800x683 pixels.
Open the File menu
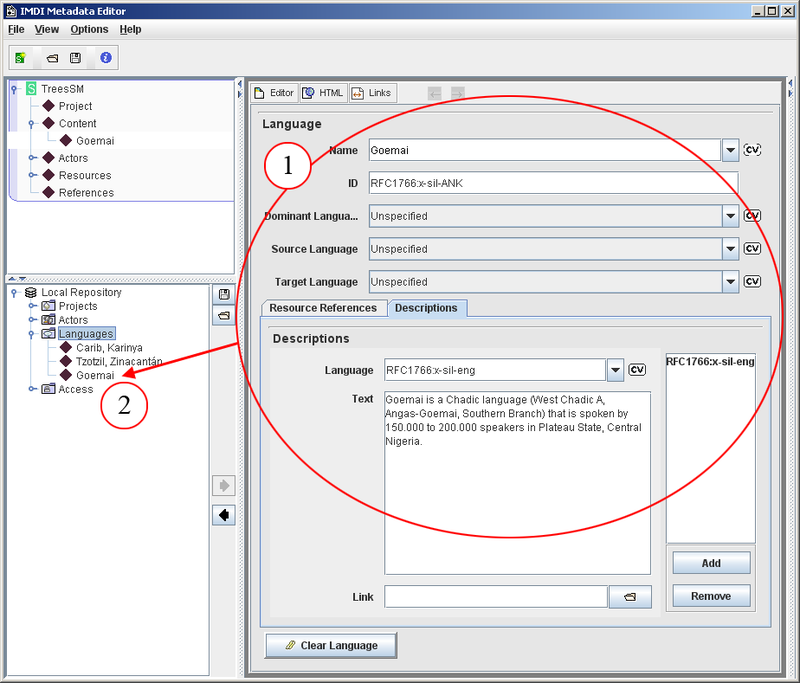16,29
